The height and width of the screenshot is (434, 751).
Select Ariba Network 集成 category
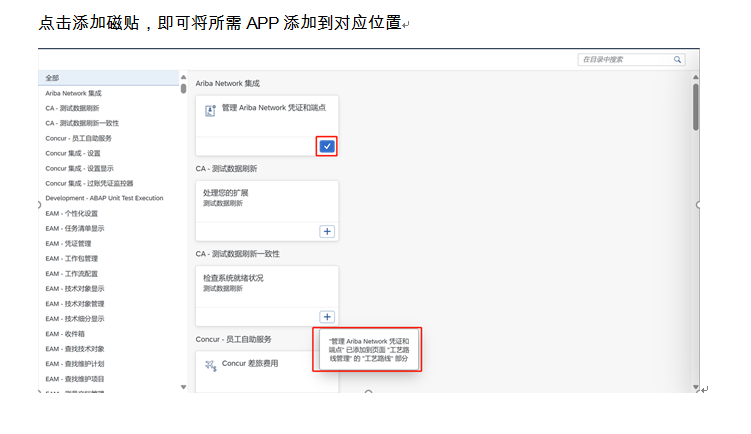73,92
